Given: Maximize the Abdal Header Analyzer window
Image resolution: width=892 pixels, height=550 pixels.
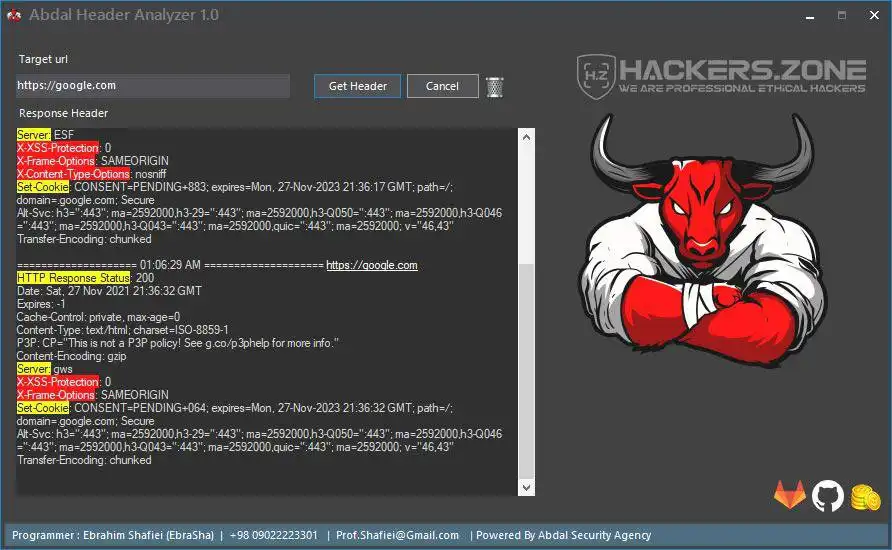Looking at the screenshot, I should pos(842,15).
